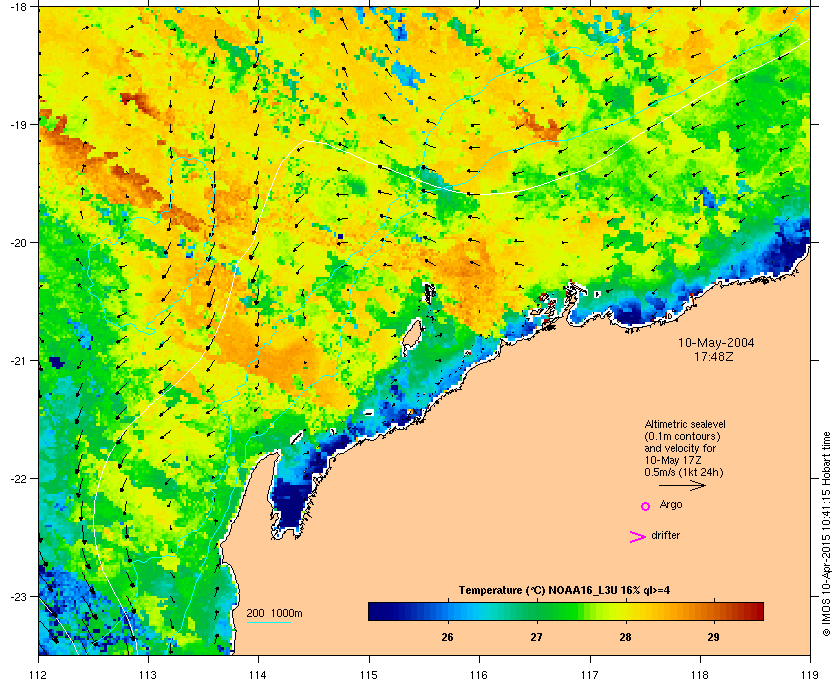Click the 'and velocity for' legend line

click(x=680, y=448)
